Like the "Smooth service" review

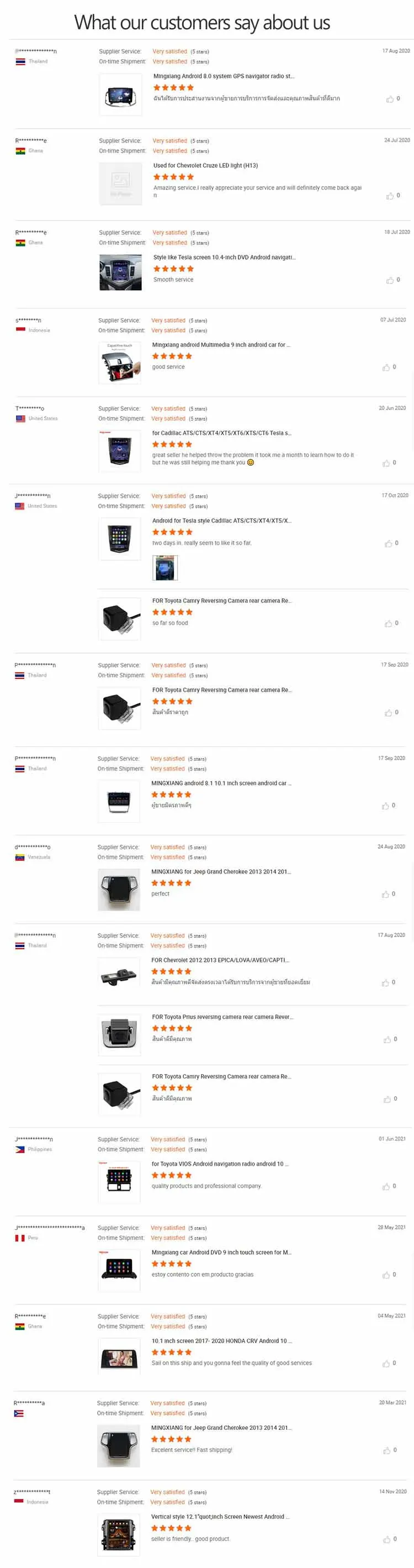[390, 280]
